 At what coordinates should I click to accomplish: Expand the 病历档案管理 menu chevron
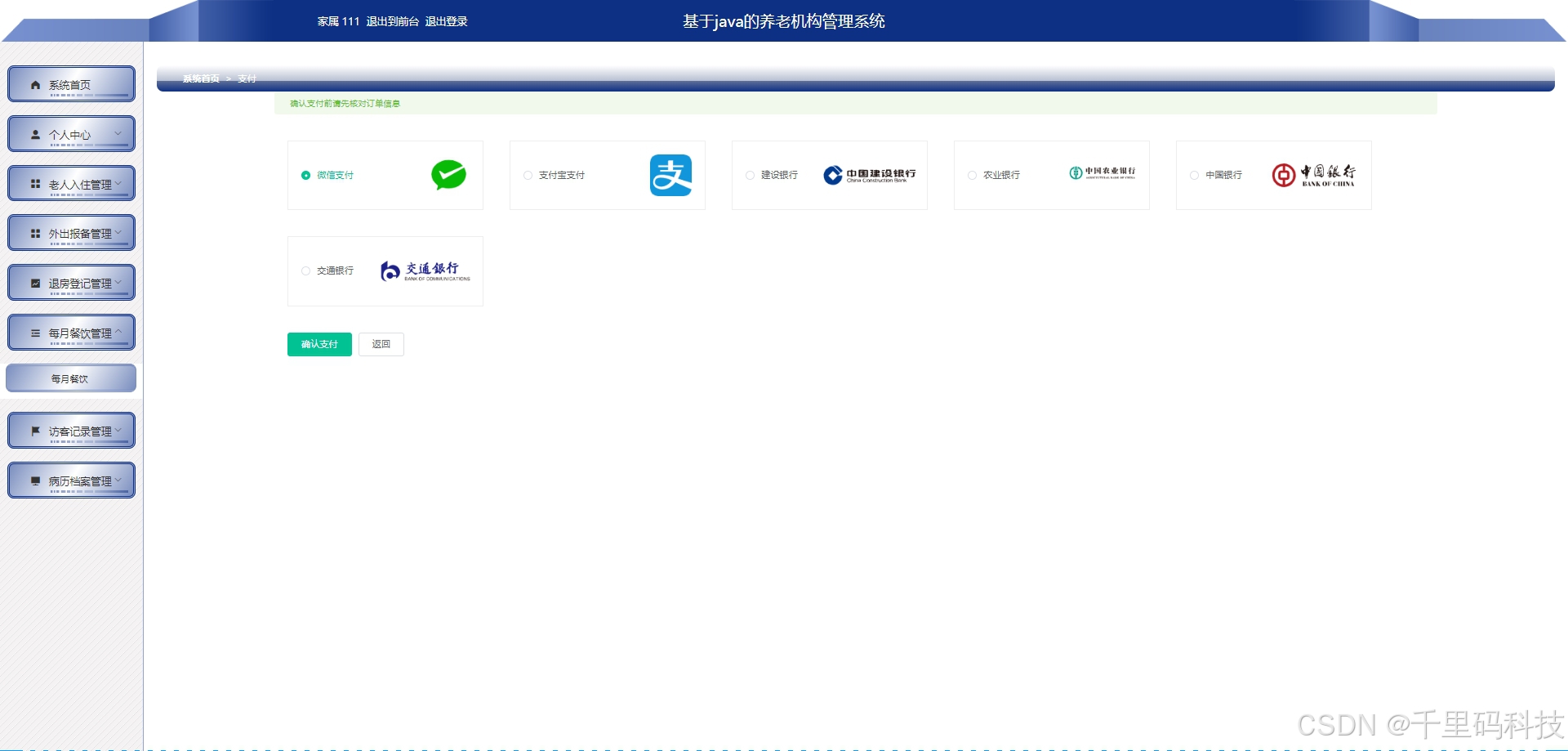point(118,481)
